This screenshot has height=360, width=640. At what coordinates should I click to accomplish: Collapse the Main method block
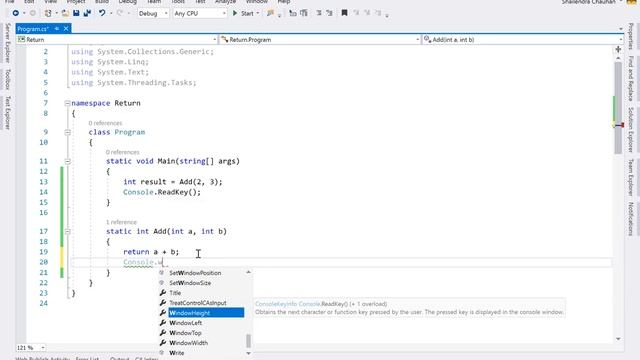(67, 161)
